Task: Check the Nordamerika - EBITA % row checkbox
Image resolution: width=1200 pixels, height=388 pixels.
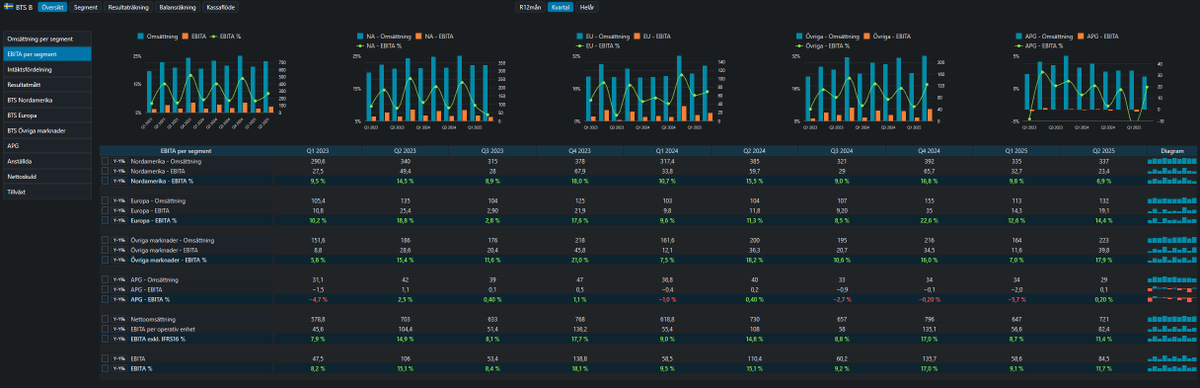Action: (x=105, y=180)
